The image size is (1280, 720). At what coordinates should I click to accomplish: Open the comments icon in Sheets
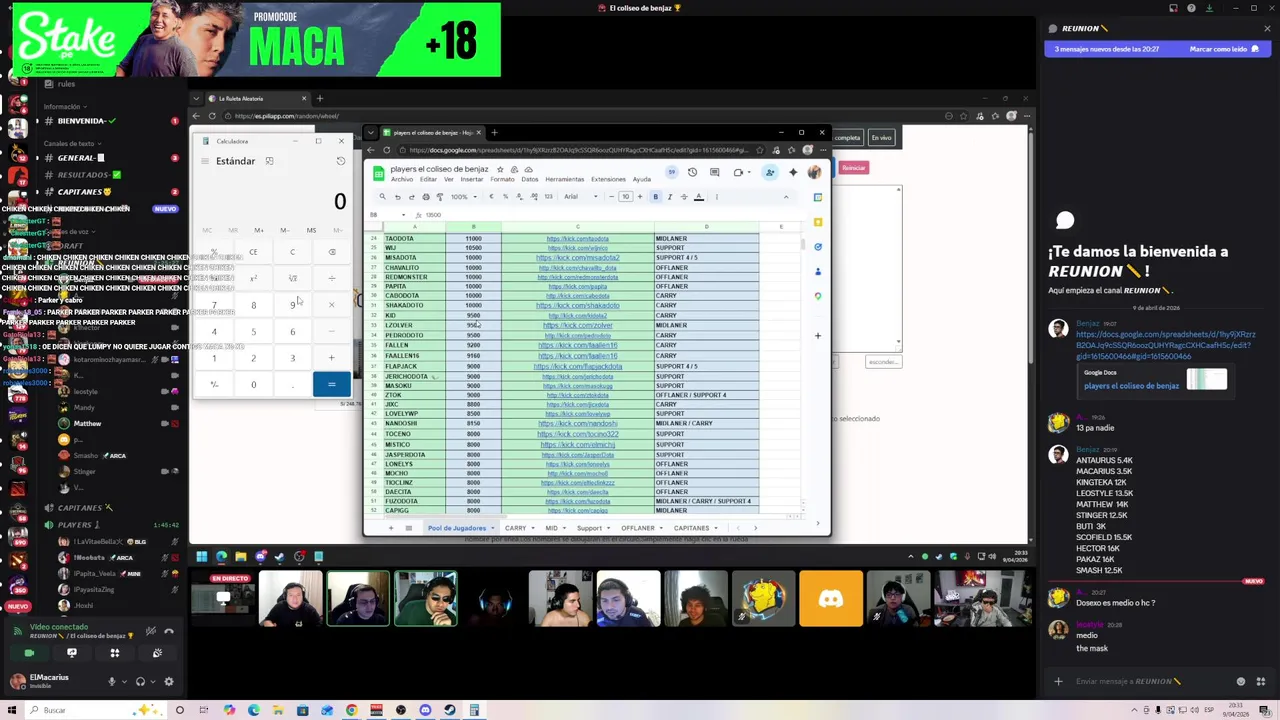coord(714,172)
